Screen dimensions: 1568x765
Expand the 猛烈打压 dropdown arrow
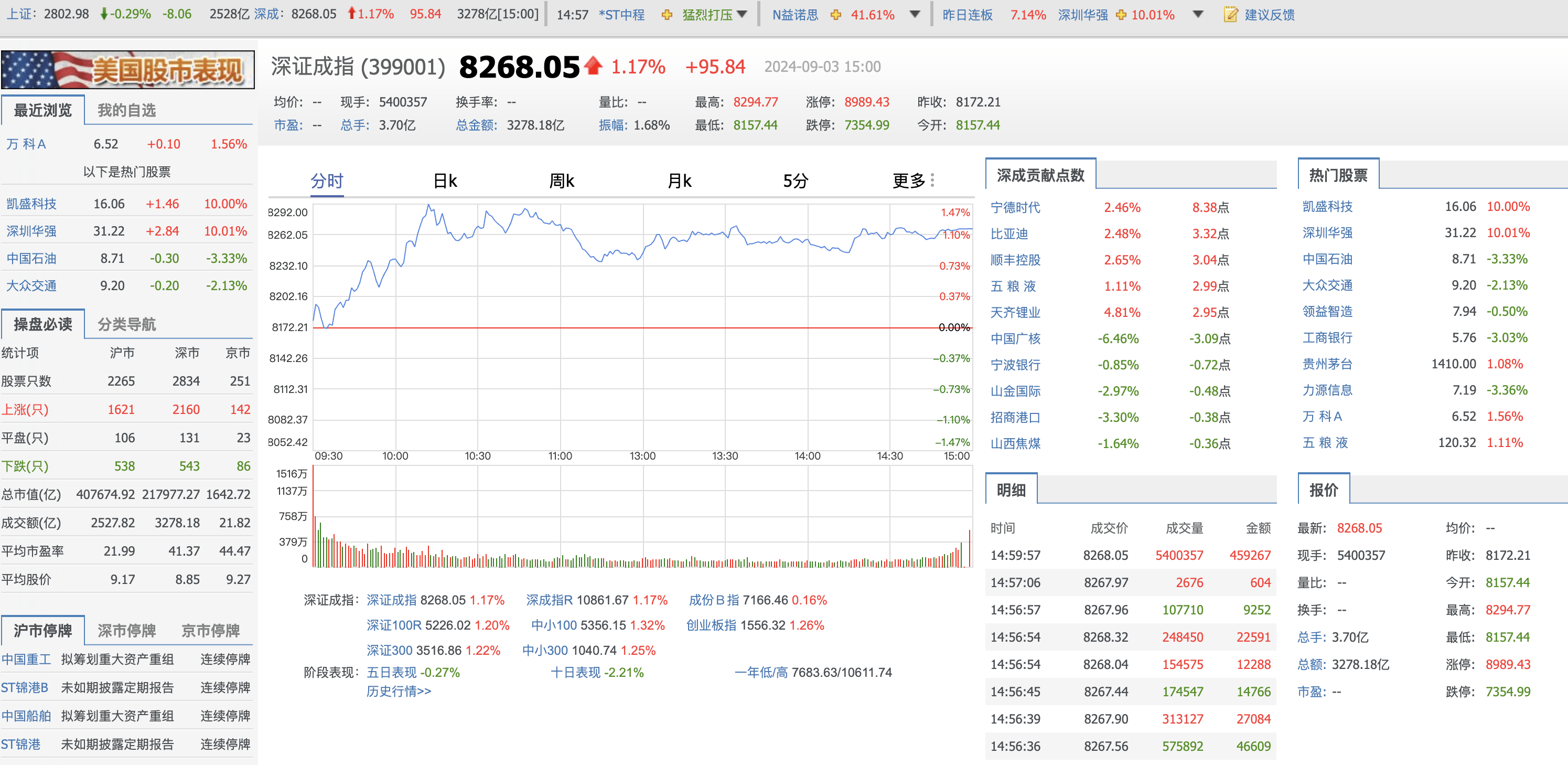(742, 15)
